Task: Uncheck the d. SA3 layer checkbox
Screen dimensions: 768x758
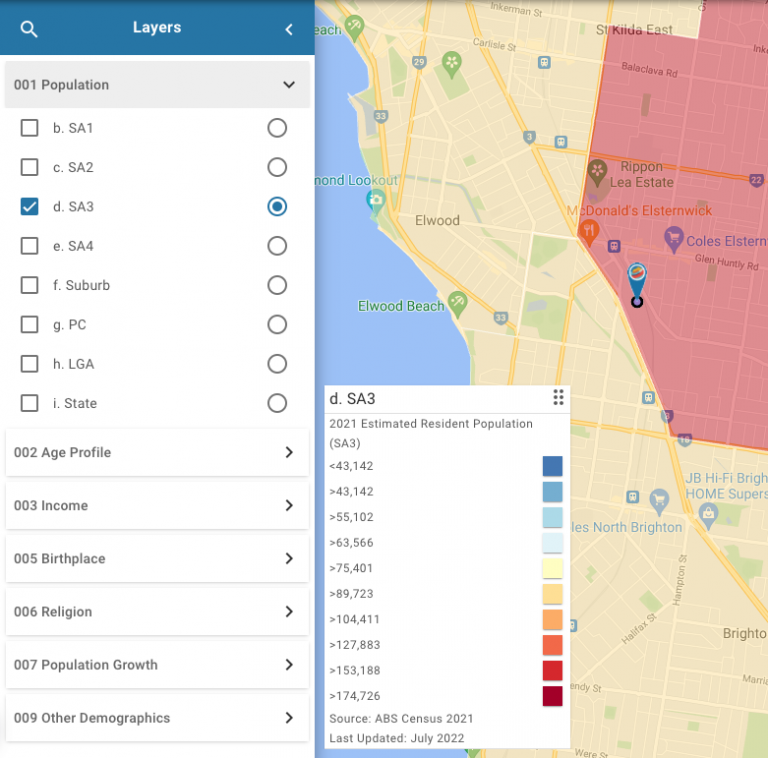Action: tap(30, 207)
